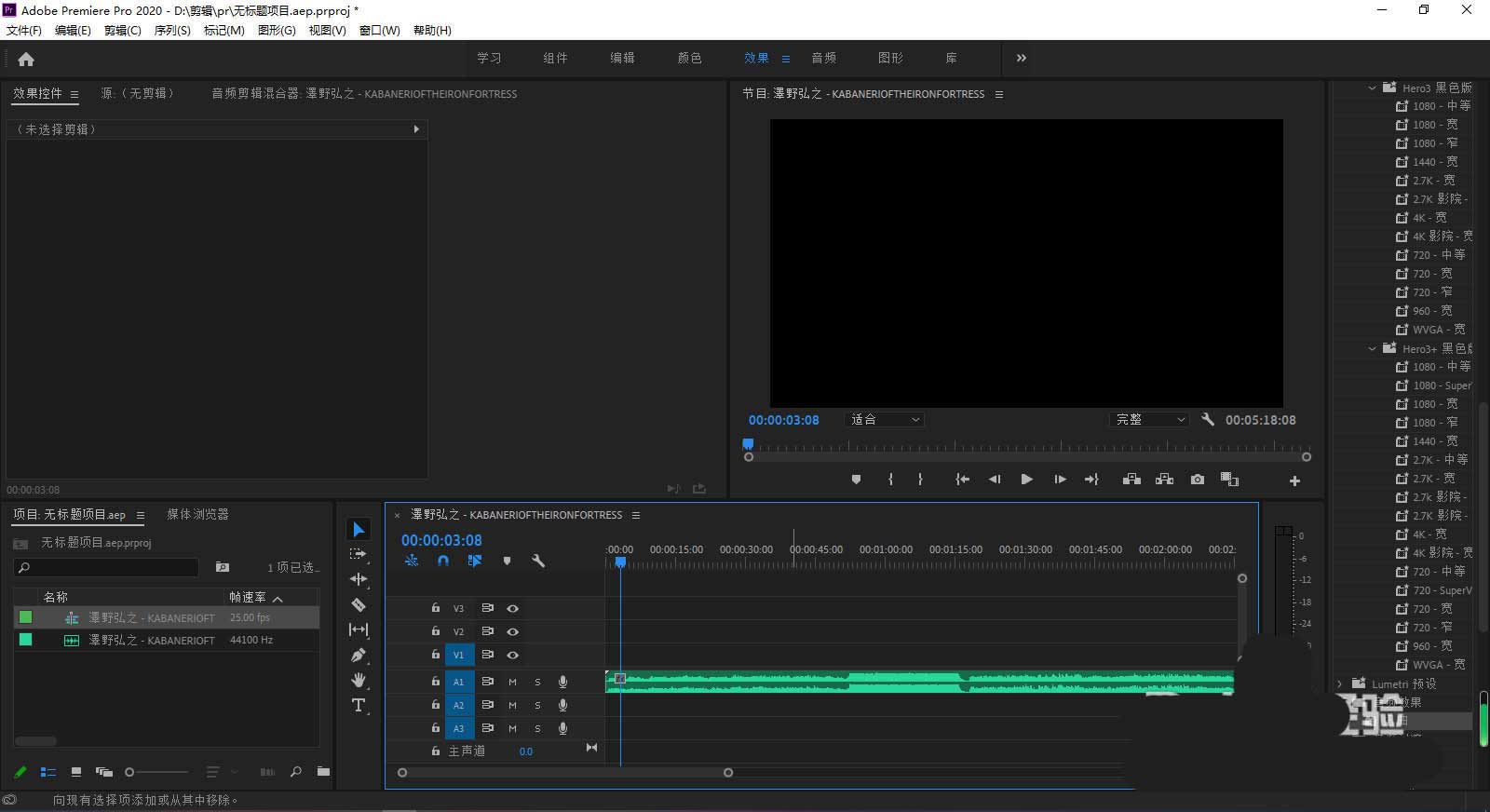Image resolution: width=1490 pixels, height=812 pixels.
Task: Mute audio track A1
Action: point(512,682)
